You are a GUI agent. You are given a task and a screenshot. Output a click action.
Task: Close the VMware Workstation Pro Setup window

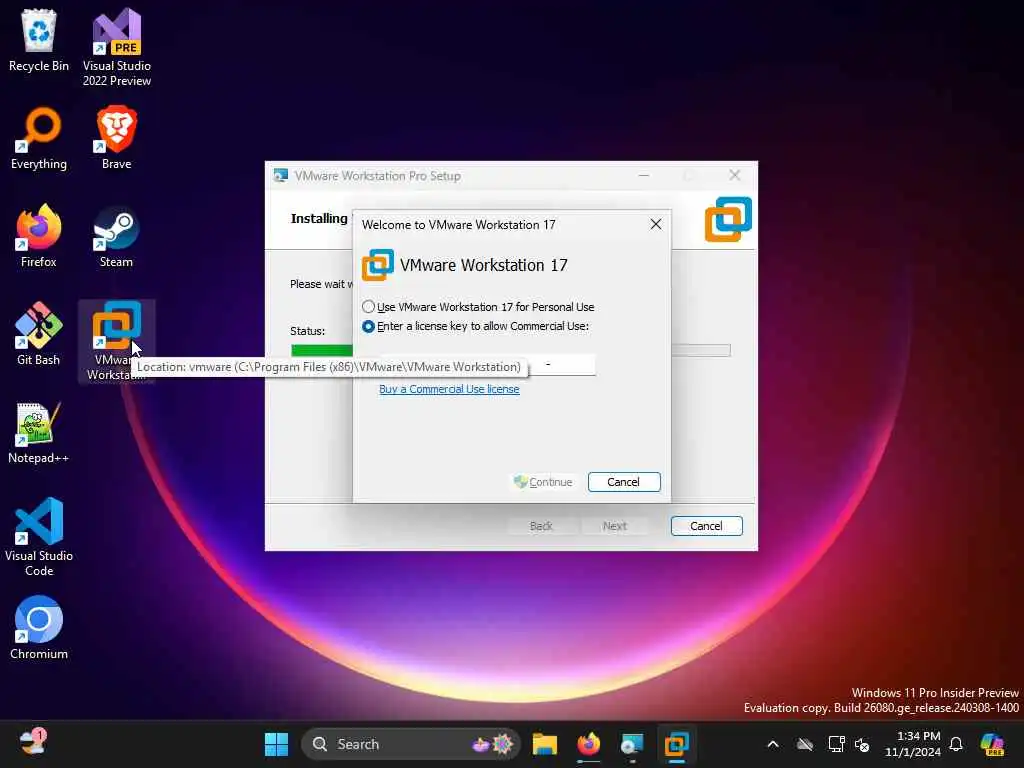point(735,175)
